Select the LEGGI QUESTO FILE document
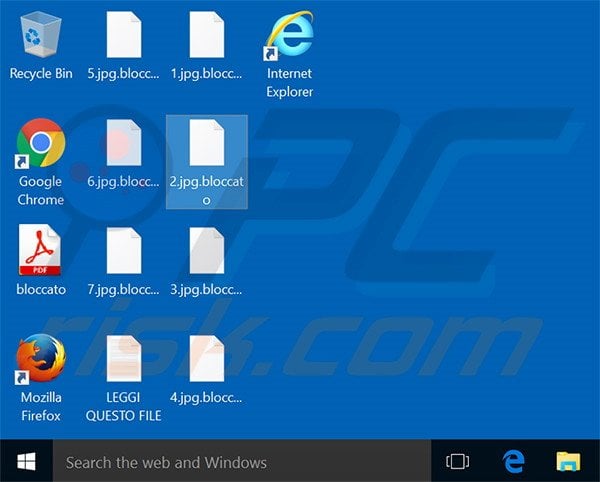The width and height of the screenshot is (600, 482). coord(124,358)
